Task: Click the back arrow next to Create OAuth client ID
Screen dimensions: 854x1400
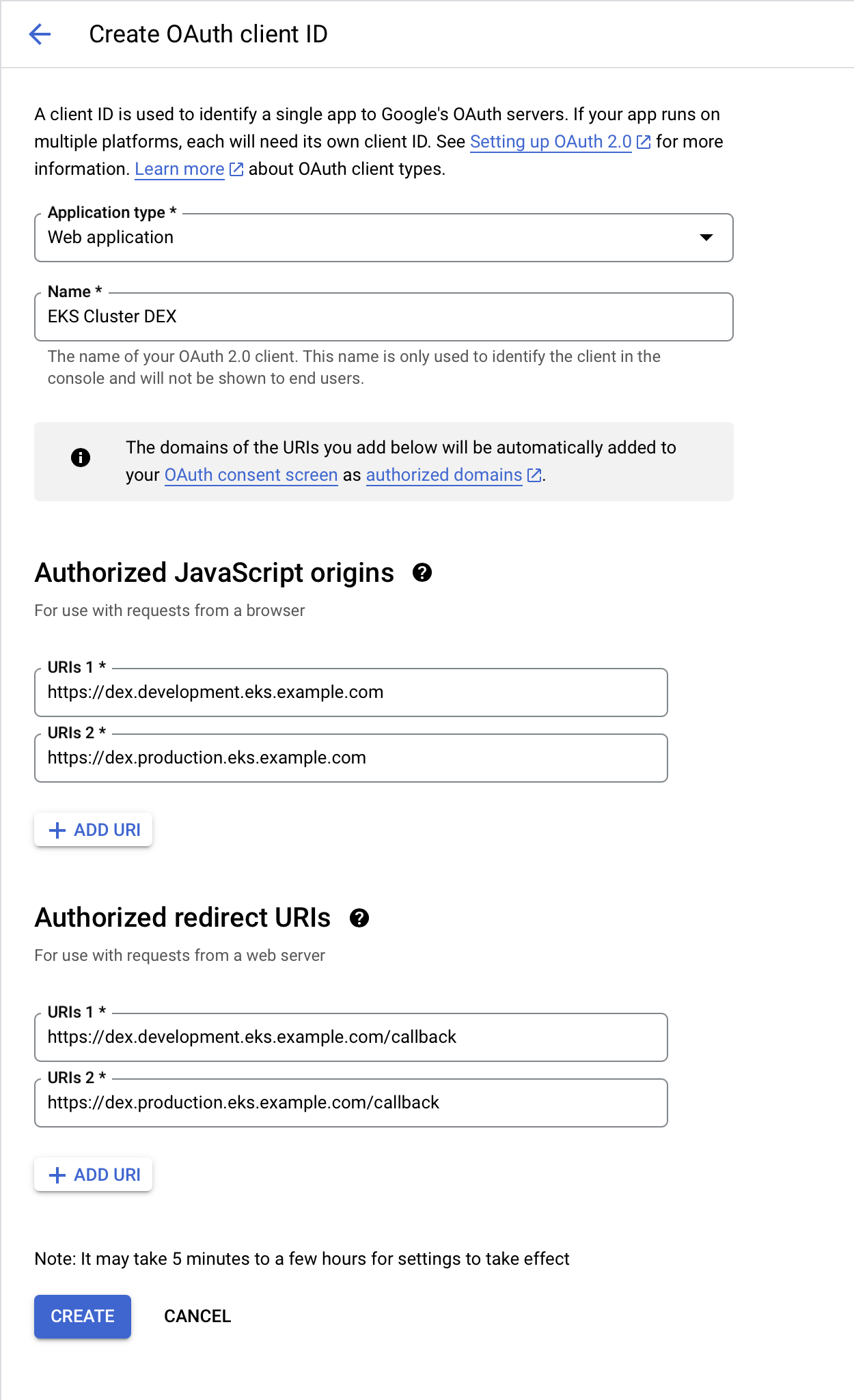Action: [x=41, y=33]
